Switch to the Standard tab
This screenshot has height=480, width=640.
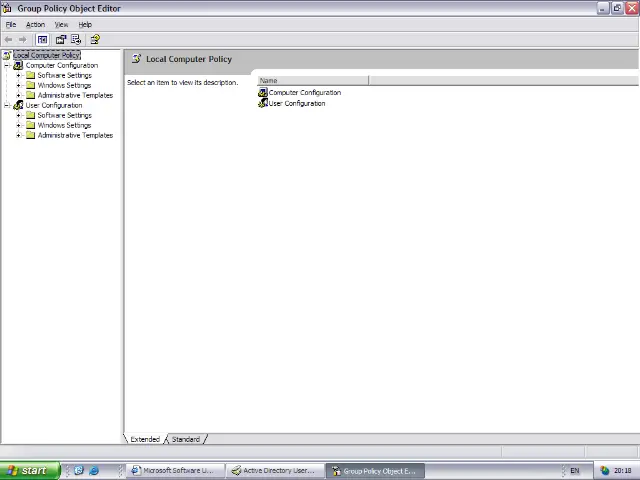click(186, 439)
